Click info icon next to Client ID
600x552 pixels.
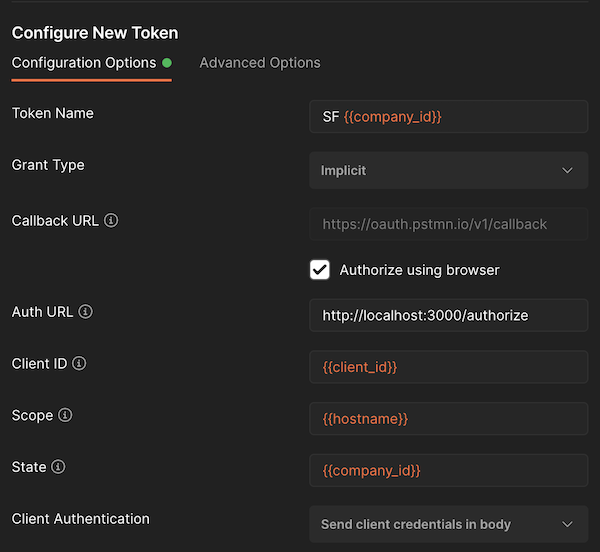click(x=80, y=364)
